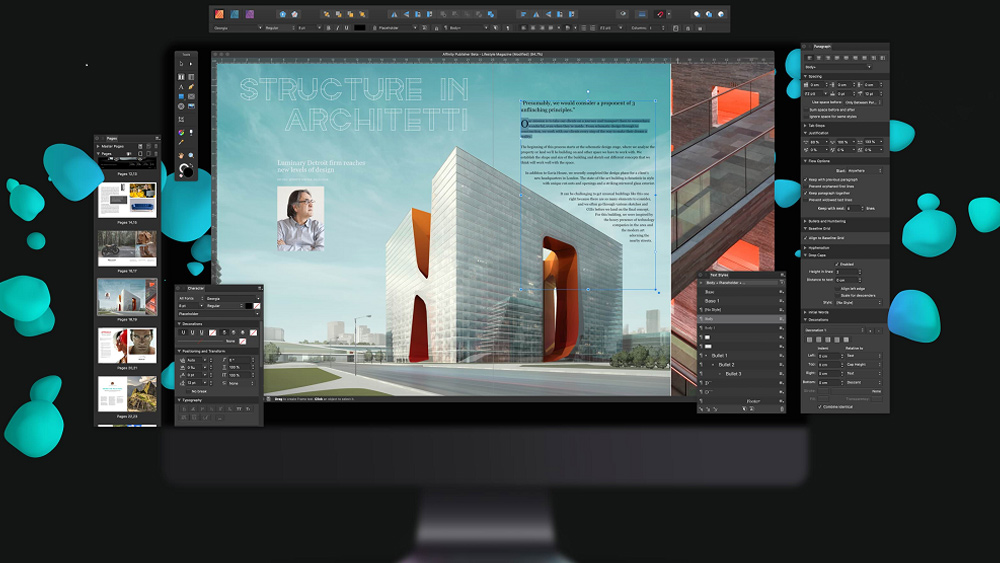Click the black text colour swatch in toolbar
1000x563 pixels.
(x=360, y=28)
